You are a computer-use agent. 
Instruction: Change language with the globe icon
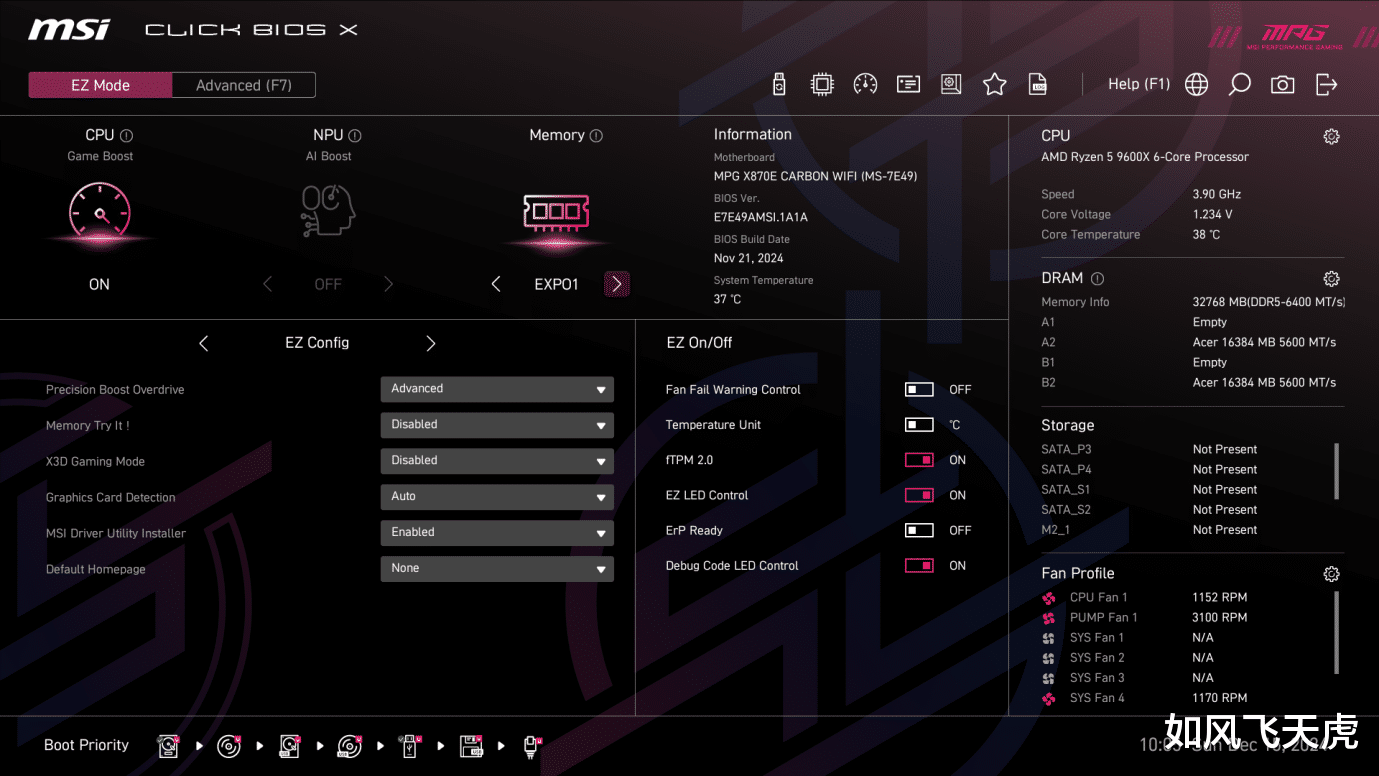point(1196,85)
